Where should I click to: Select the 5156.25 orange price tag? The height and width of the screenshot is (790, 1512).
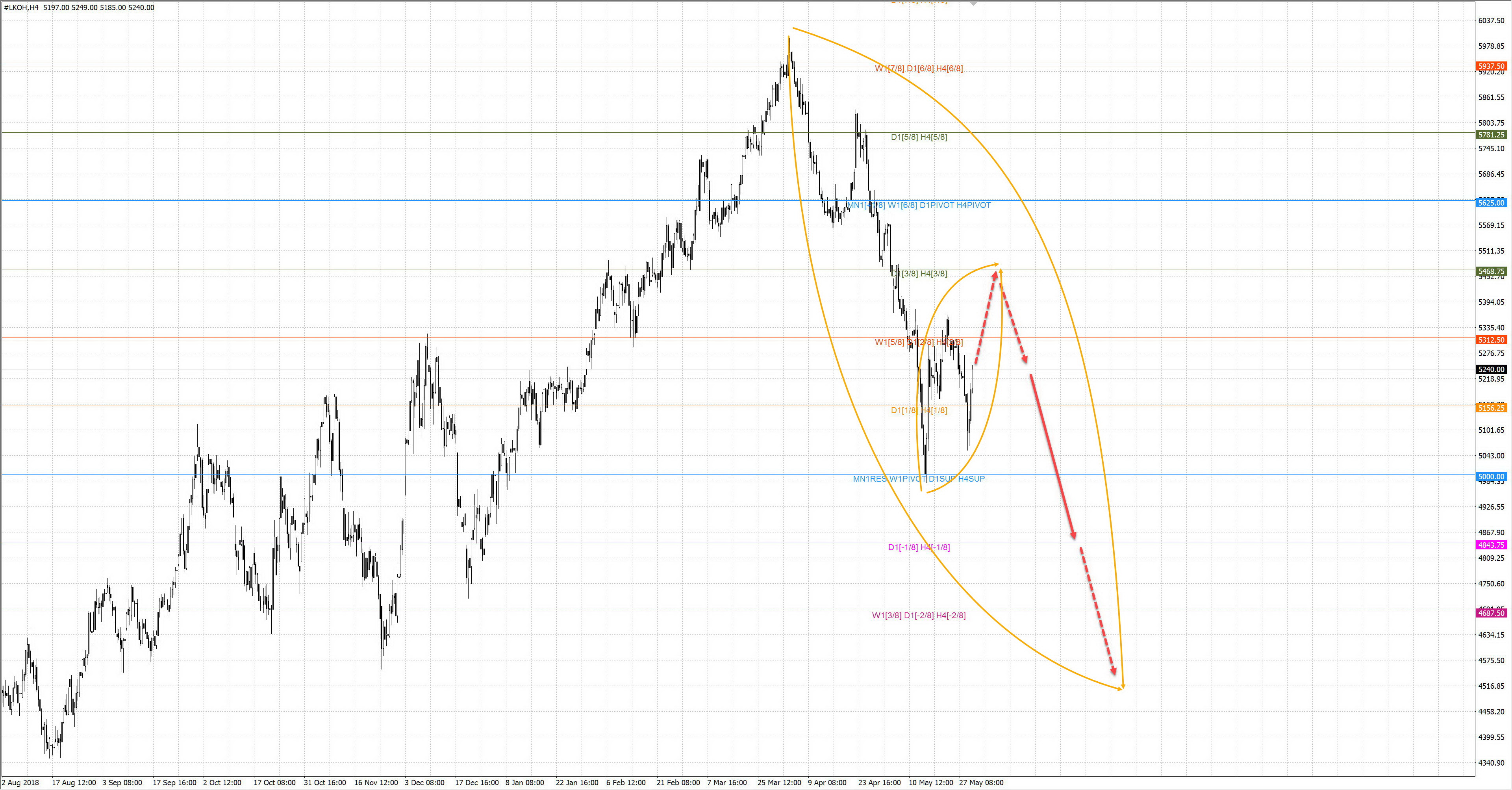tap(1491, 408)
